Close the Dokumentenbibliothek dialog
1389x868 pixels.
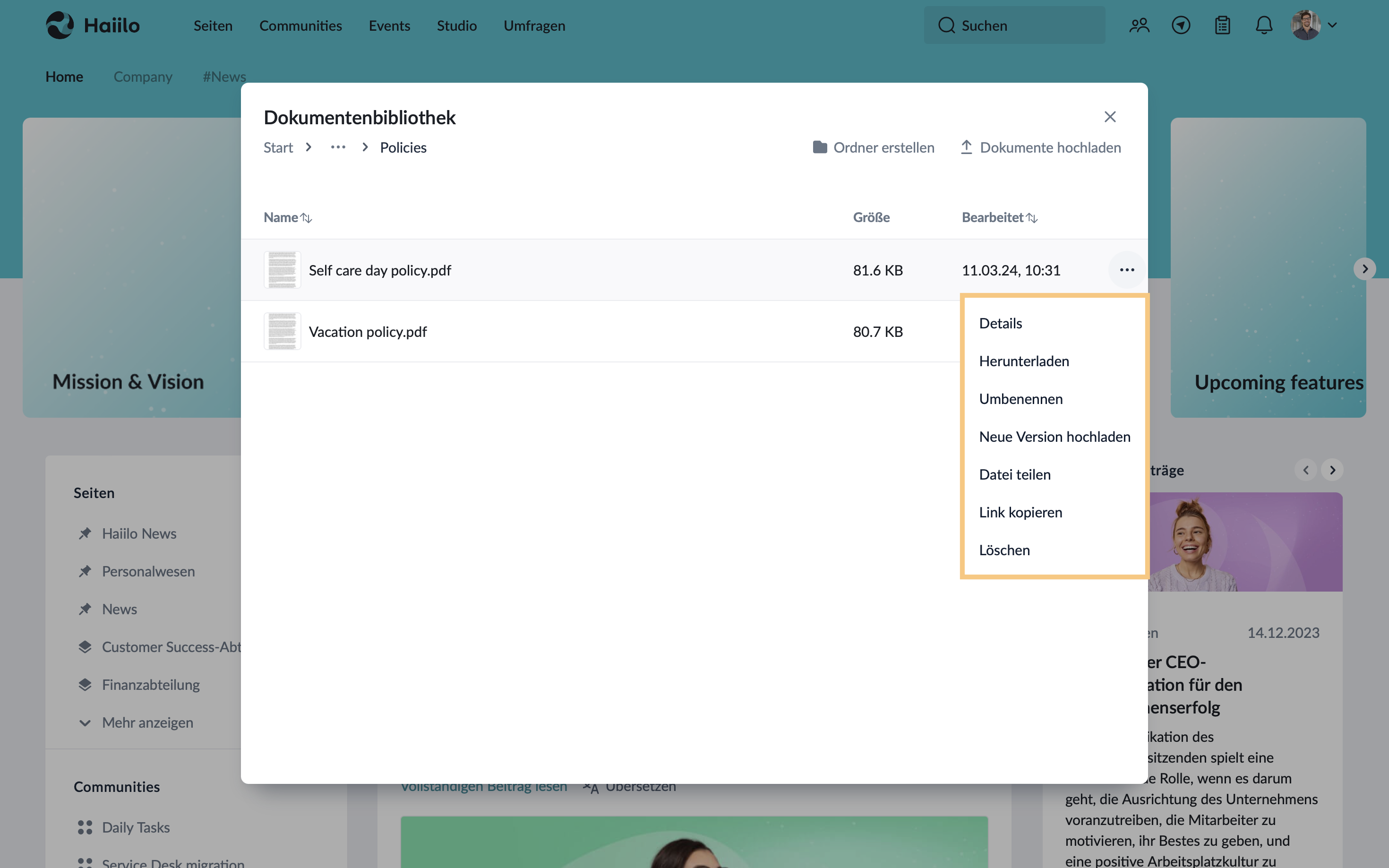tap(1110, 117)
